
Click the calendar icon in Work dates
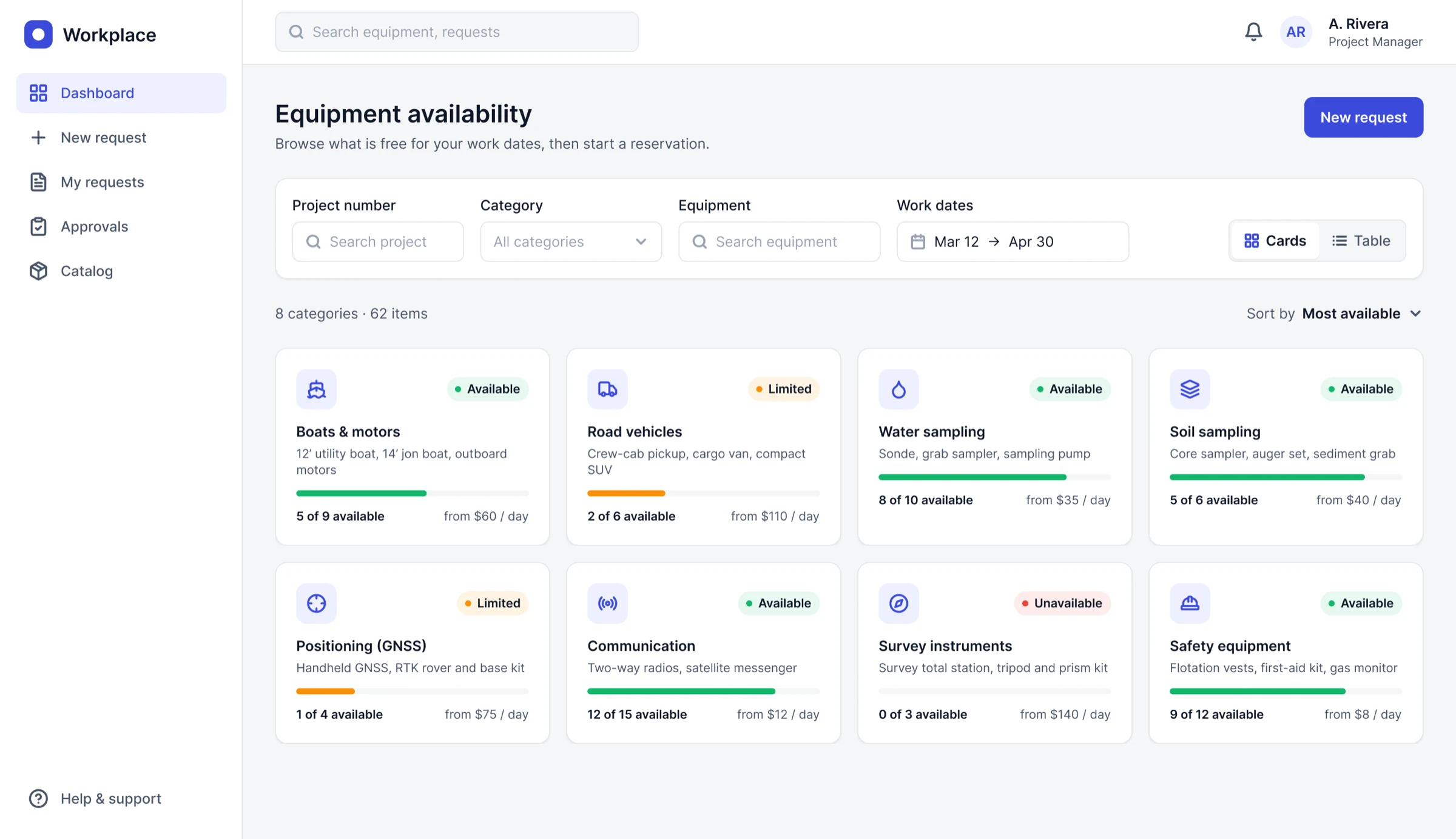click(x=918, y=241)
